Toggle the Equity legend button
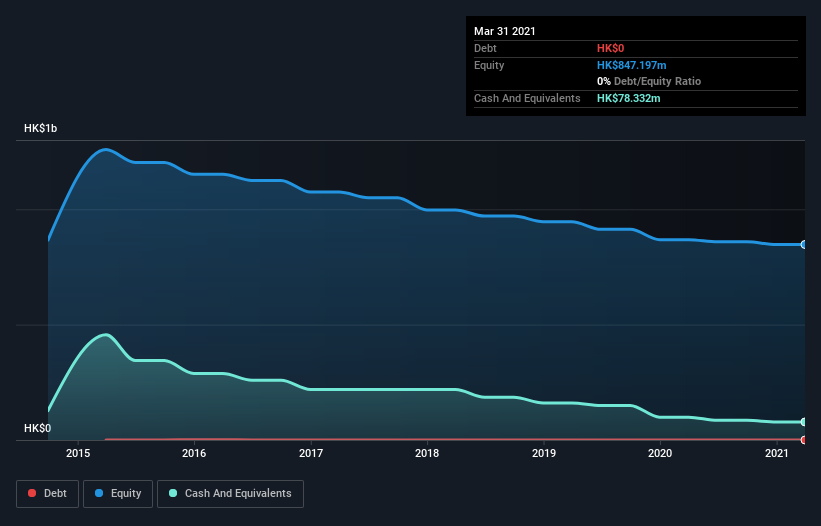Image resolution: width=821 pixels, height=526 pixels. pos(118,494)
